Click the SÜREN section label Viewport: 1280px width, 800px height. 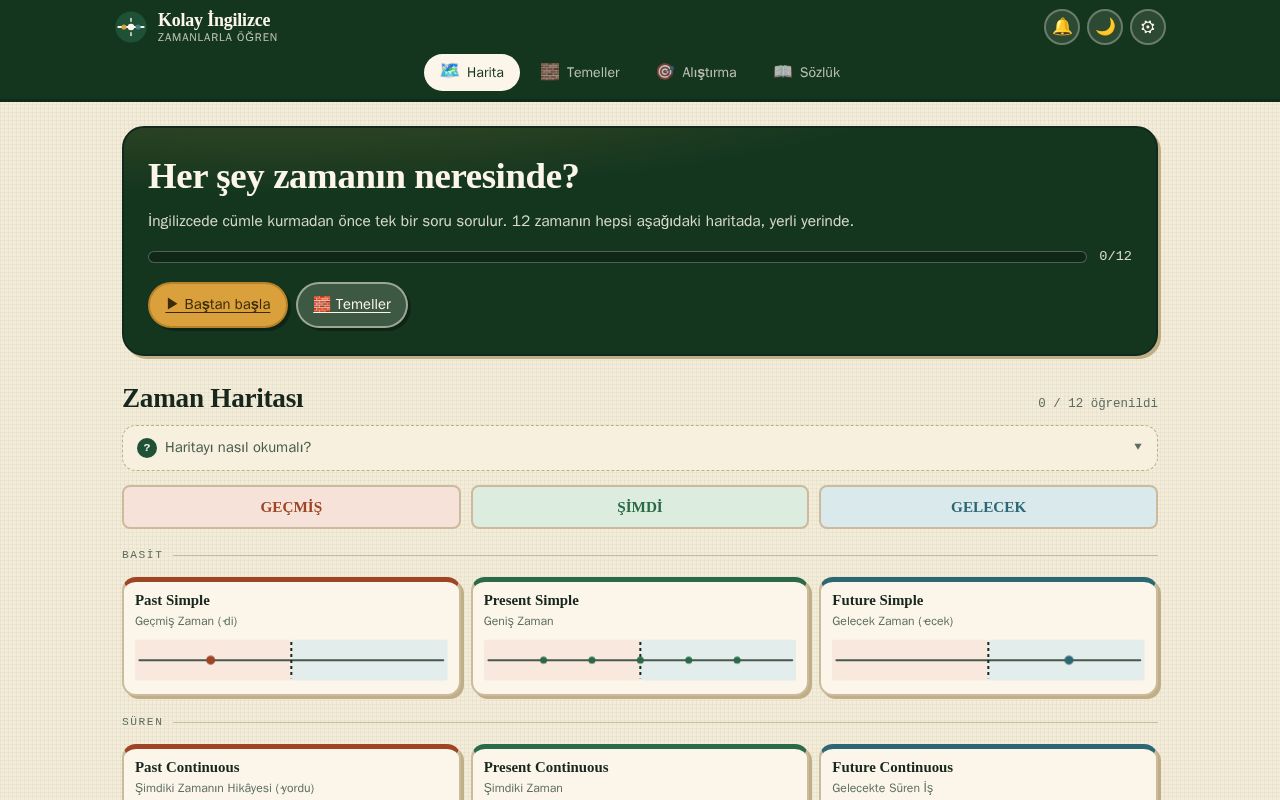[142, 722]
